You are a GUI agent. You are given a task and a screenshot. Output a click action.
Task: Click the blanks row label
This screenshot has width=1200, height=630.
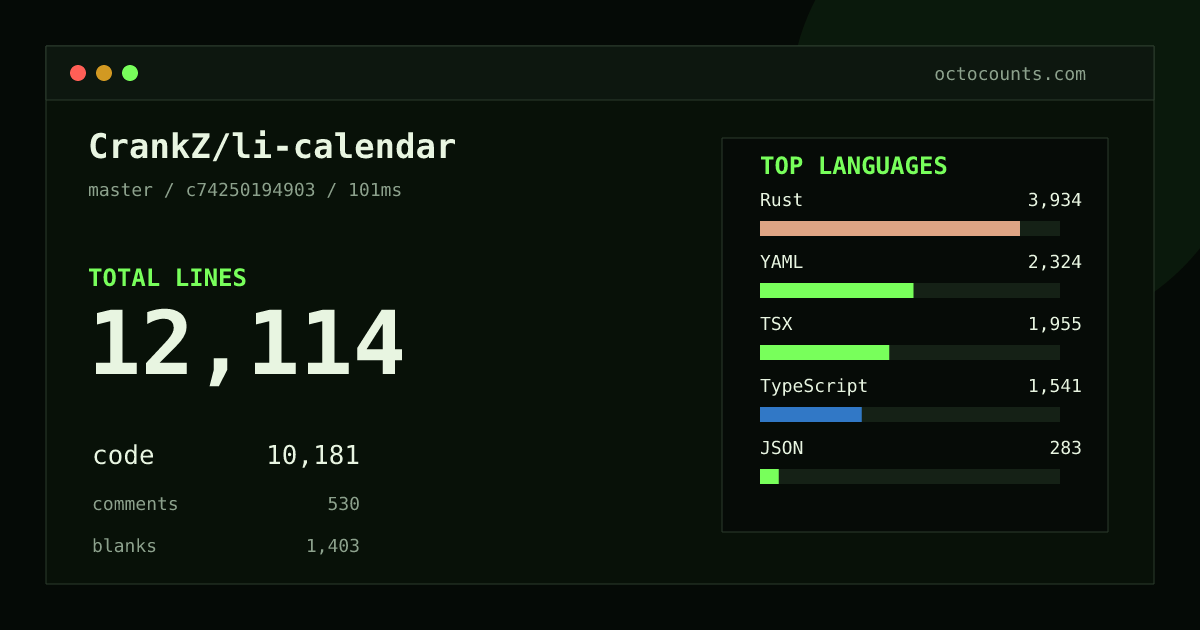point(124,546)
